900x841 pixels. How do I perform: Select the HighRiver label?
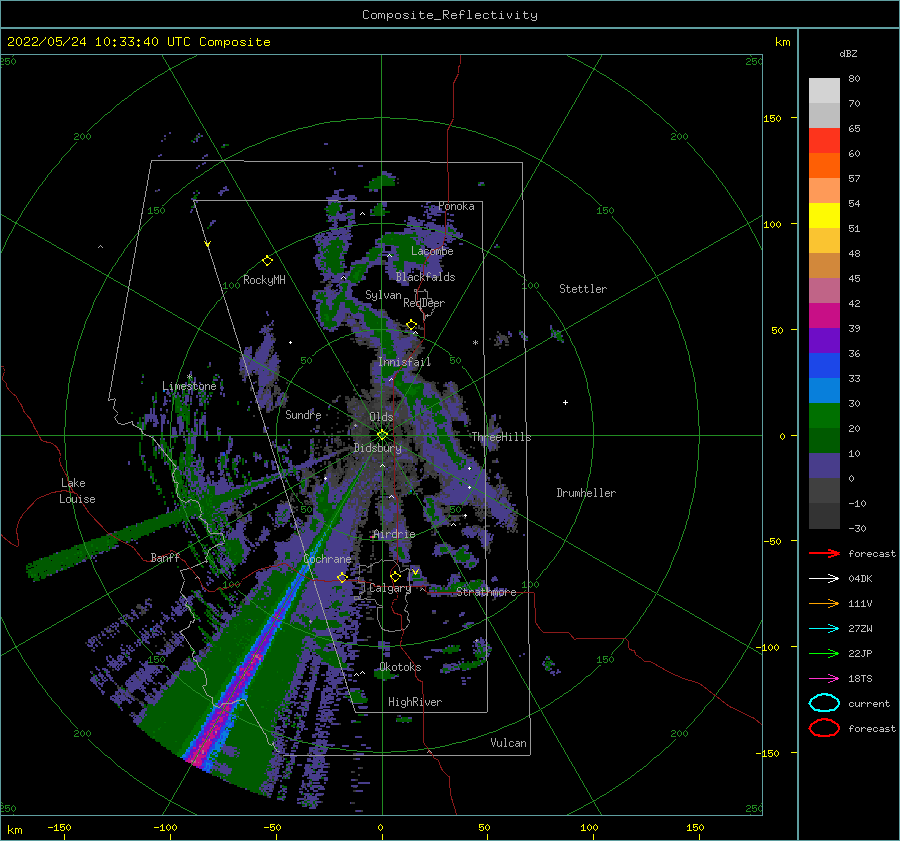pos(415,702)
